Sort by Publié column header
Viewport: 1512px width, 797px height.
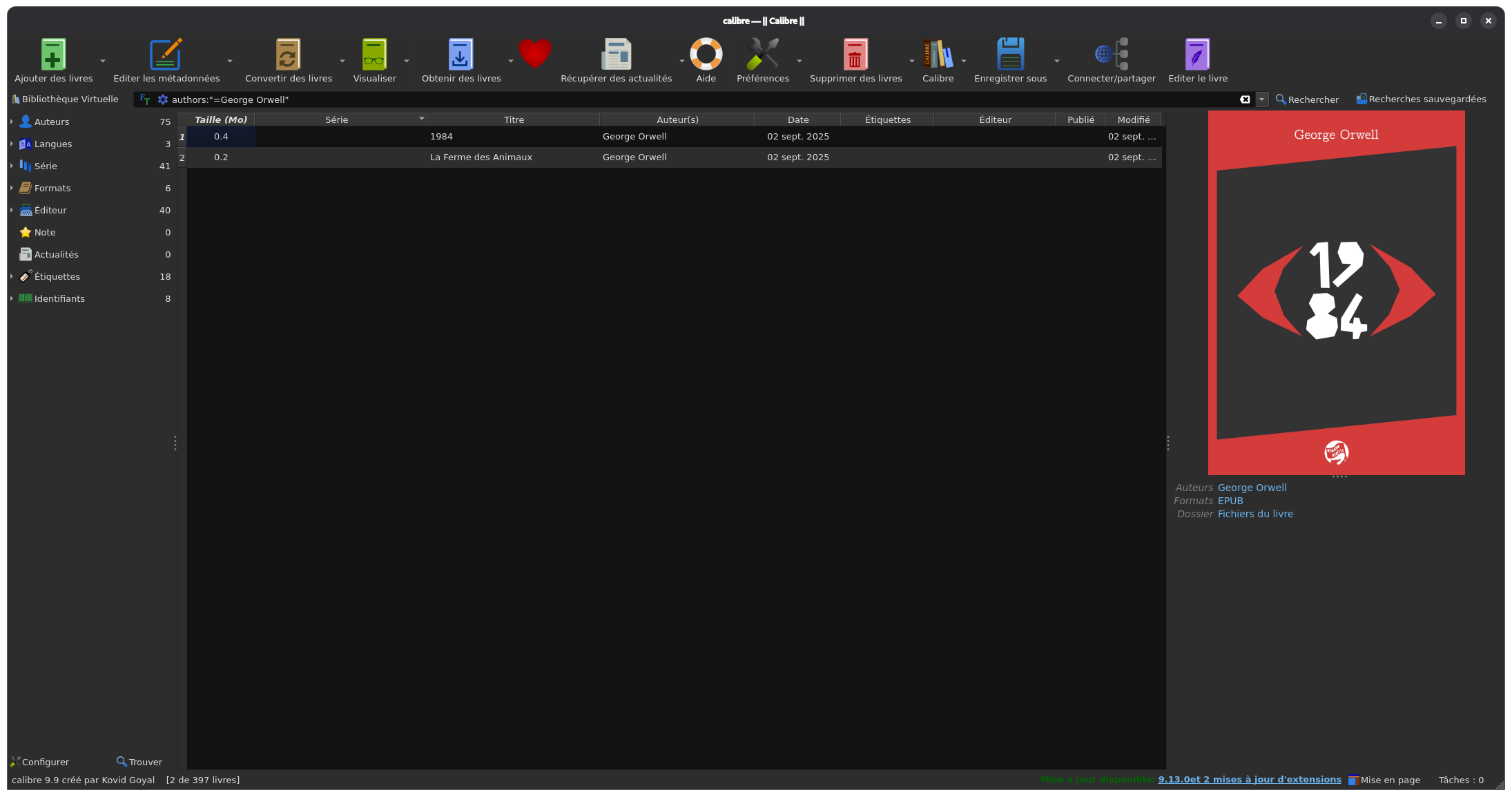[1080, 119]
